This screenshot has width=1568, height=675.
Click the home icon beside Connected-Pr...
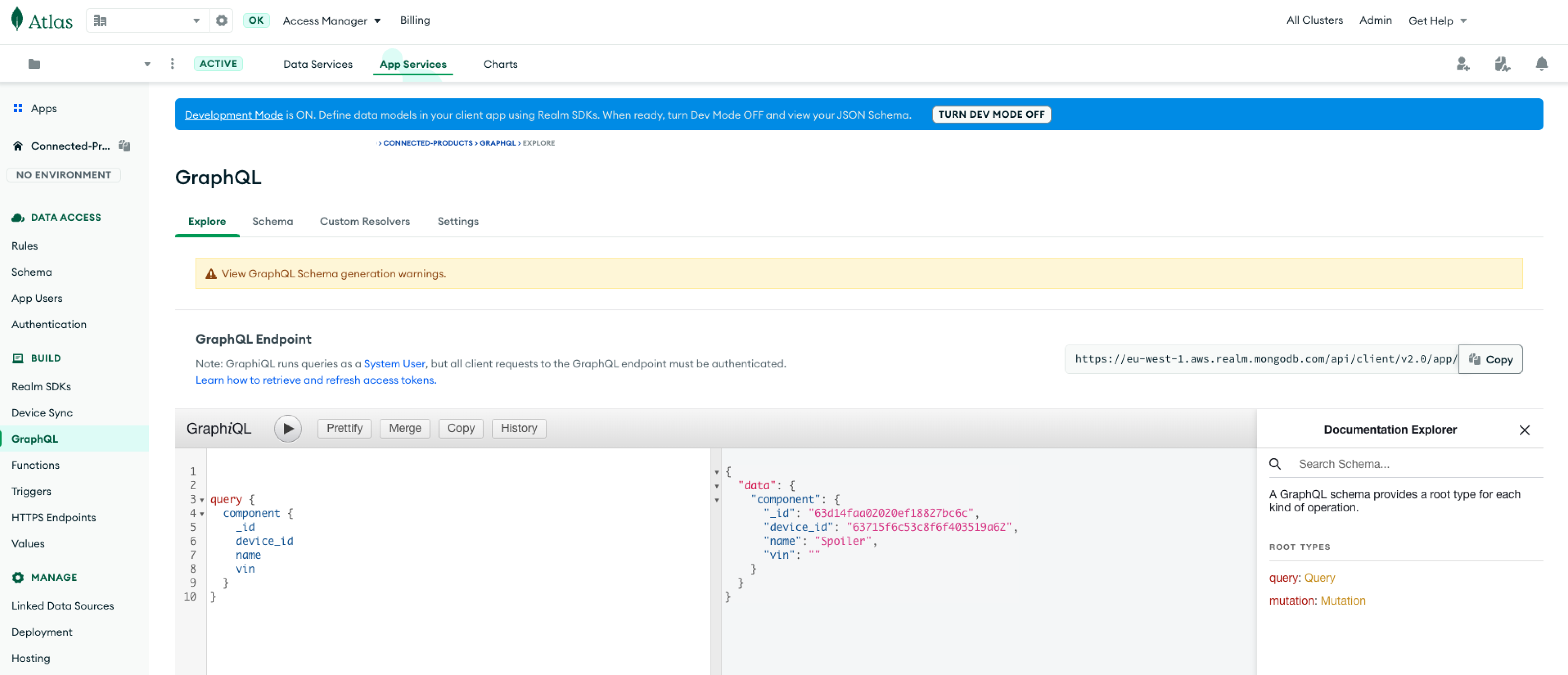click(18, 146)
